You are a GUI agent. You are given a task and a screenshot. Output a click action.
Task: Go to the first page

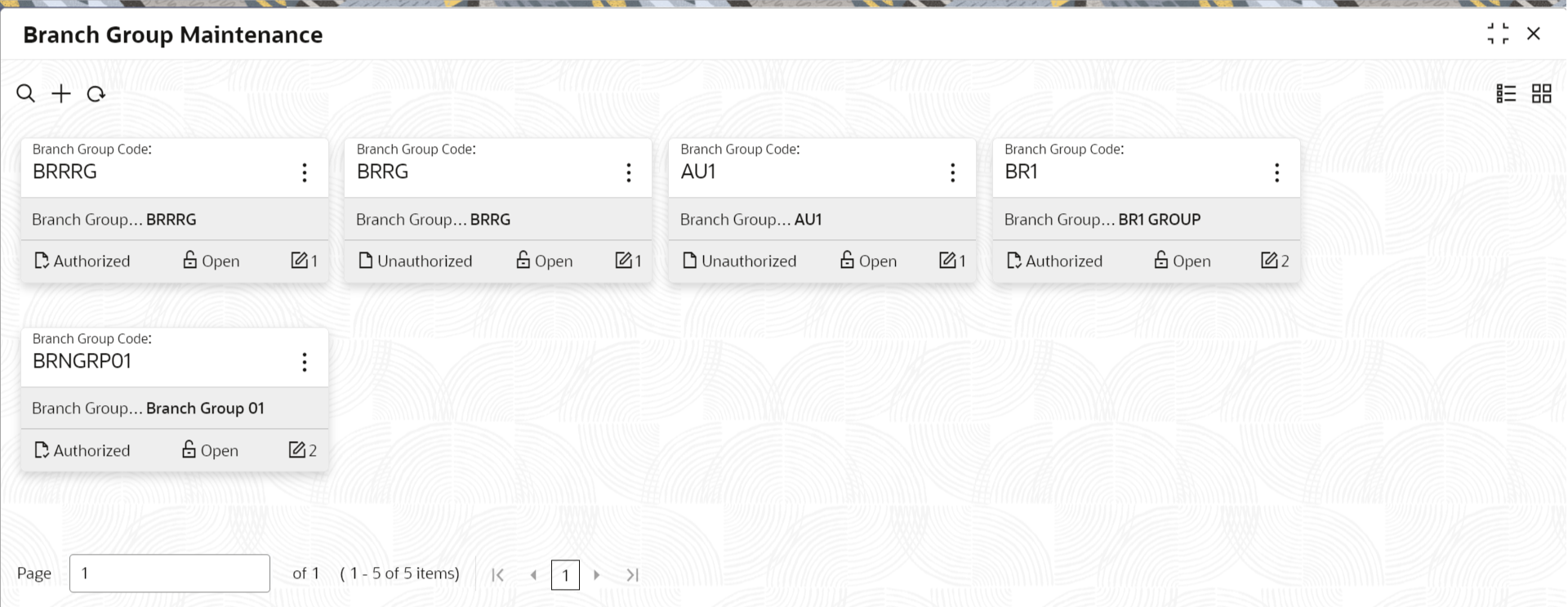point(497,575)
